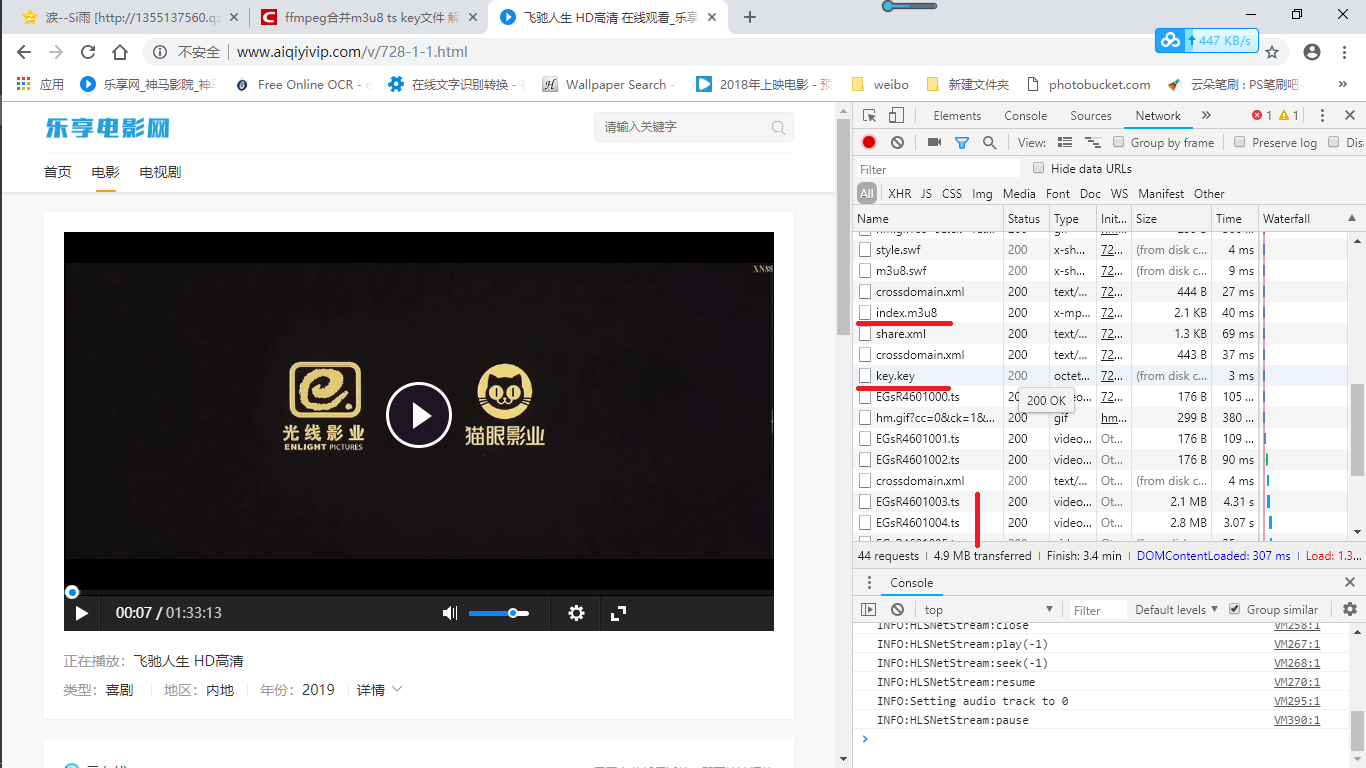
Task: Enable the Preserve log checkbox
Action: pyautogui.click(x=1240, y=142)
